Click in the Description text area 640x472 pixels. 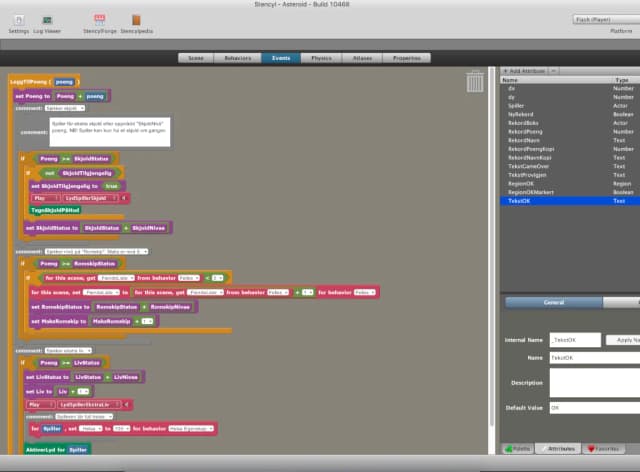595,383
